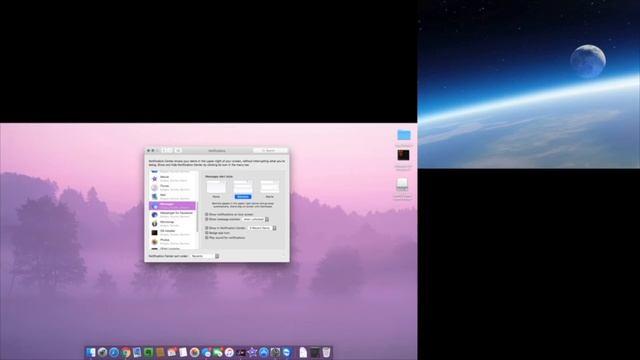Open iTunes from the Dock
Screen dimensions: 640x360
pos(229,352)
